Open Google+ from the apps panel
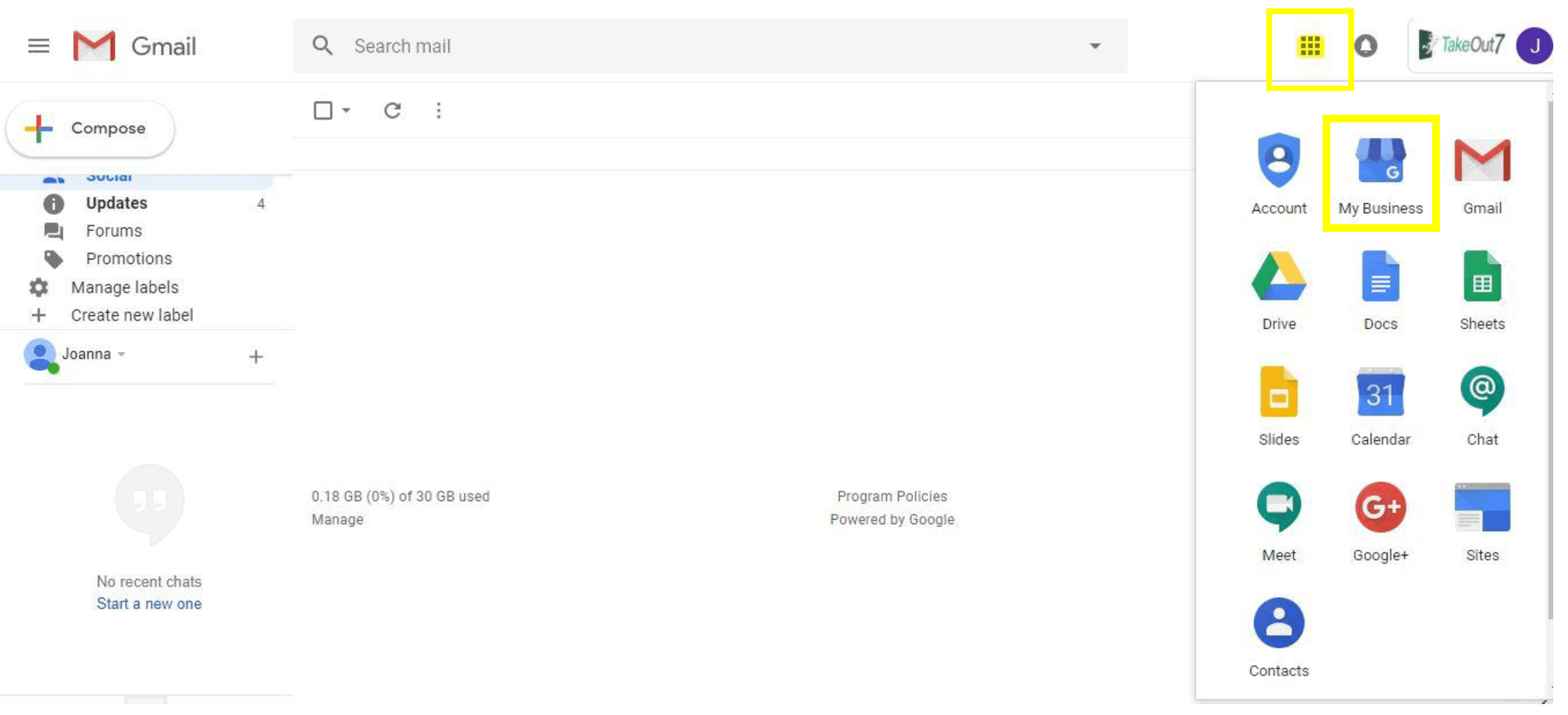This screenshot has width=1568, height=715. [x=1380, y=522]
